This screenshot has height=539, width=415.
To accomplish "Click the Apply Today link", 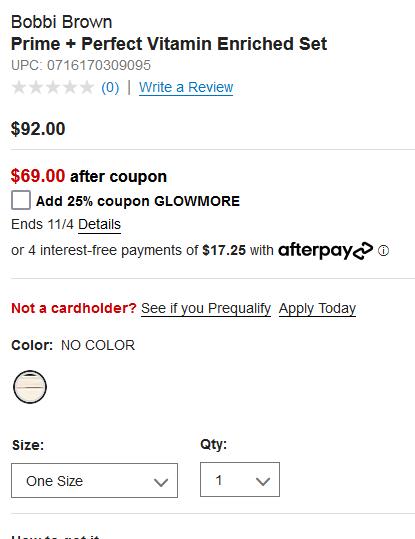I will 317,308.
